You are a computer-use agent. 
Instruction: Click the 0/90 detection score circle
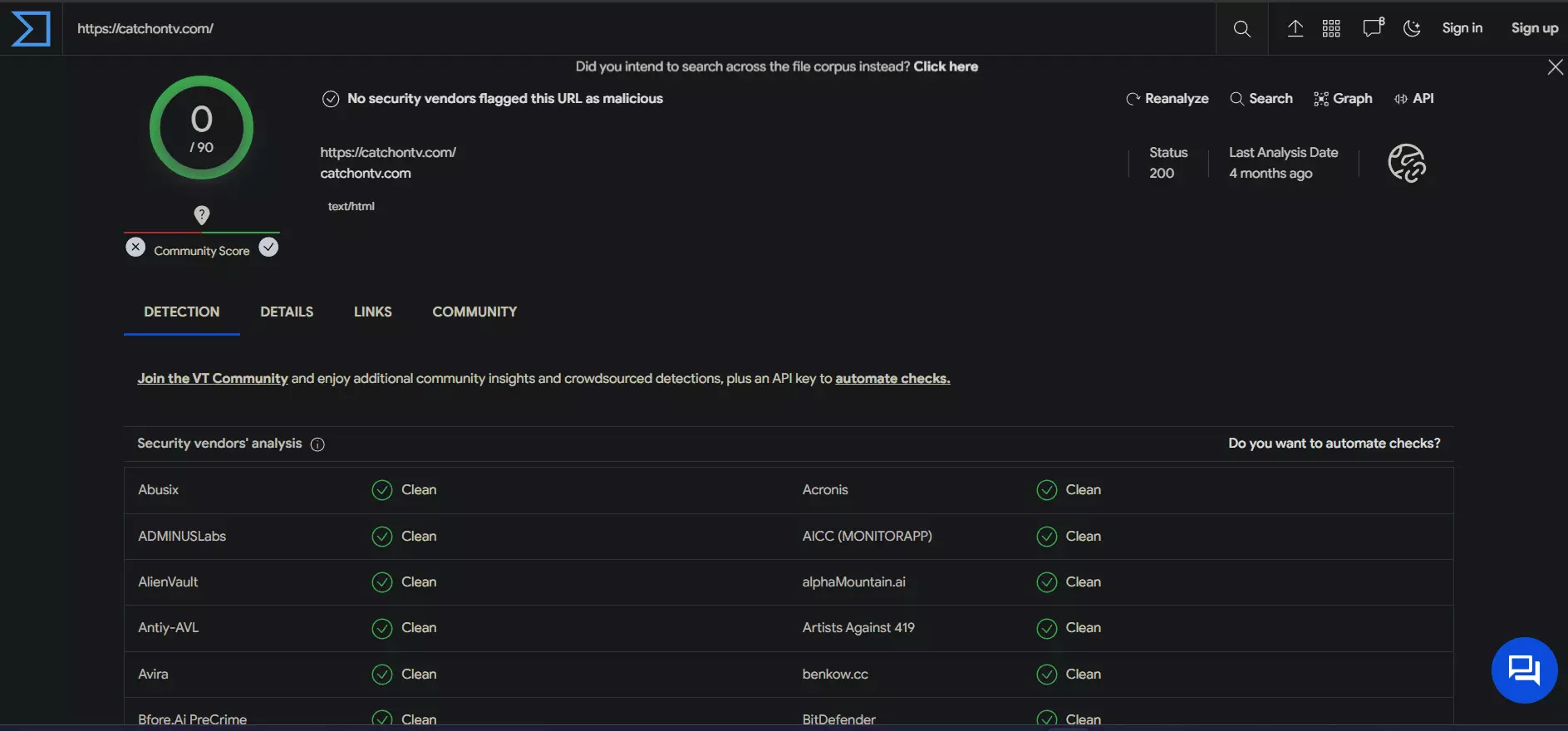point(201,128)
